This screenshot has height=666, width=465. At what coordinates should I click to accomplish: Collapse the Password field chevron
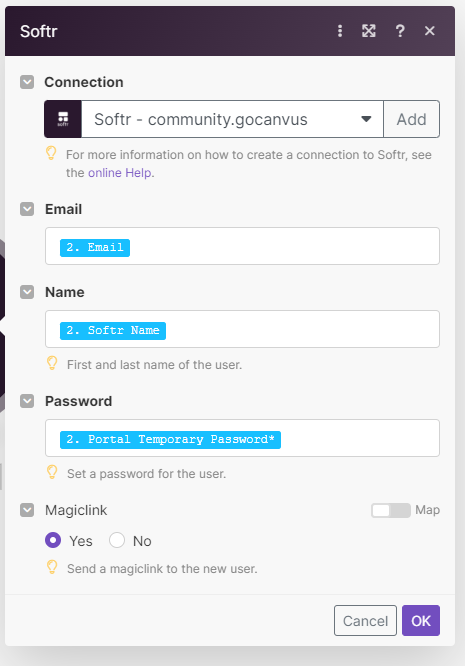(27, 401)
